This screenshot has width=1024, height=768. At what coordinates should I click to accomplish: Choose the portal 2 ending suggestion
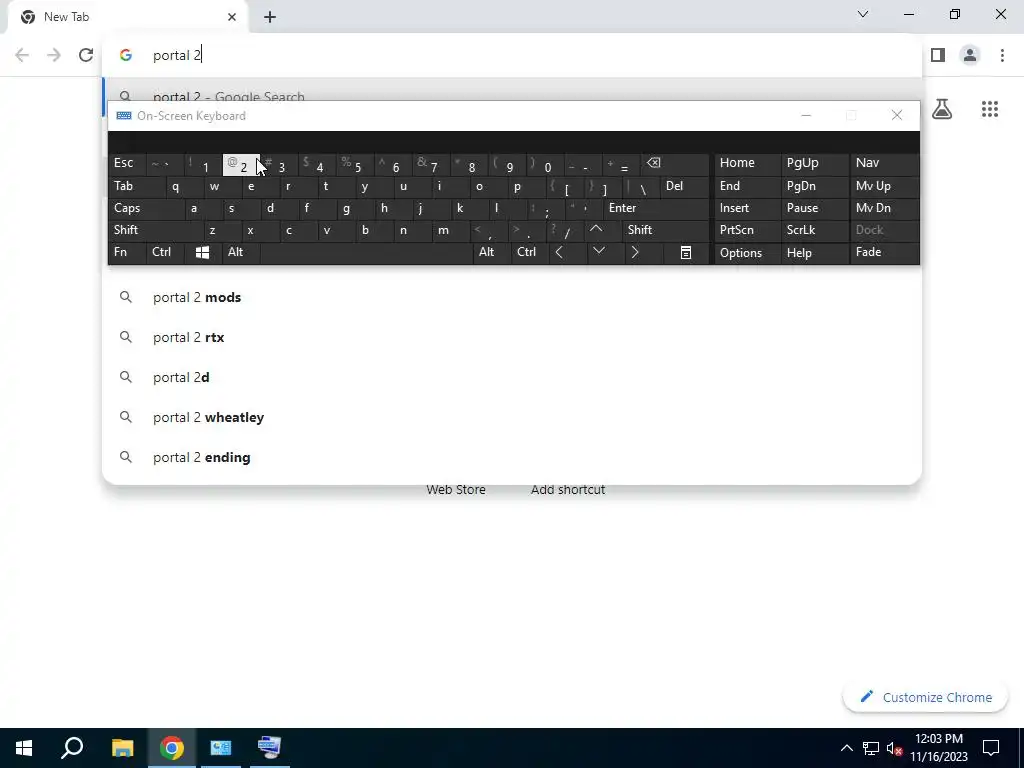pos(512,457)
